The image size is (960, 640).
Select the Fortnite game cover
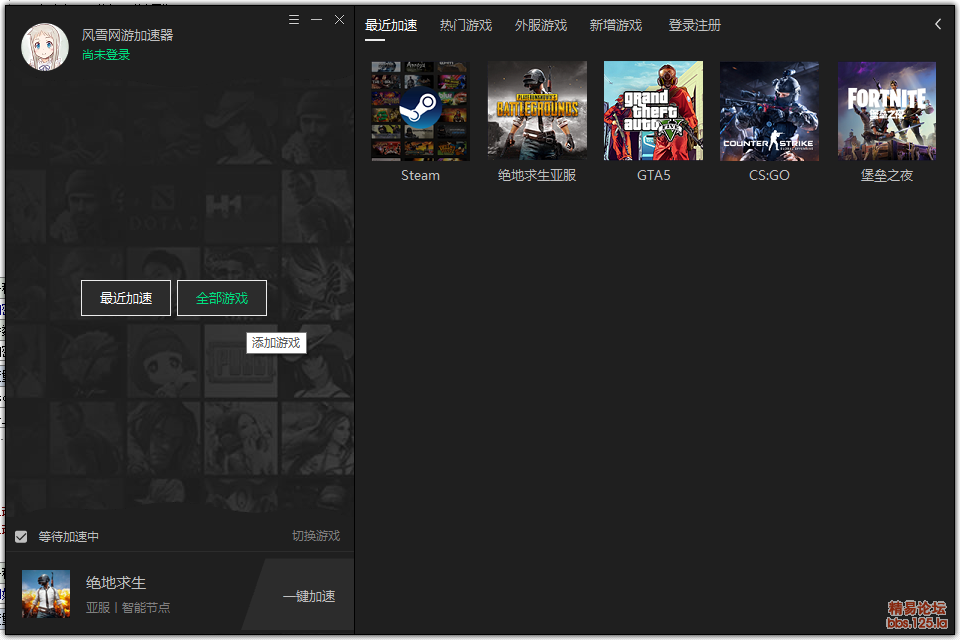click(x=887, y=110)
